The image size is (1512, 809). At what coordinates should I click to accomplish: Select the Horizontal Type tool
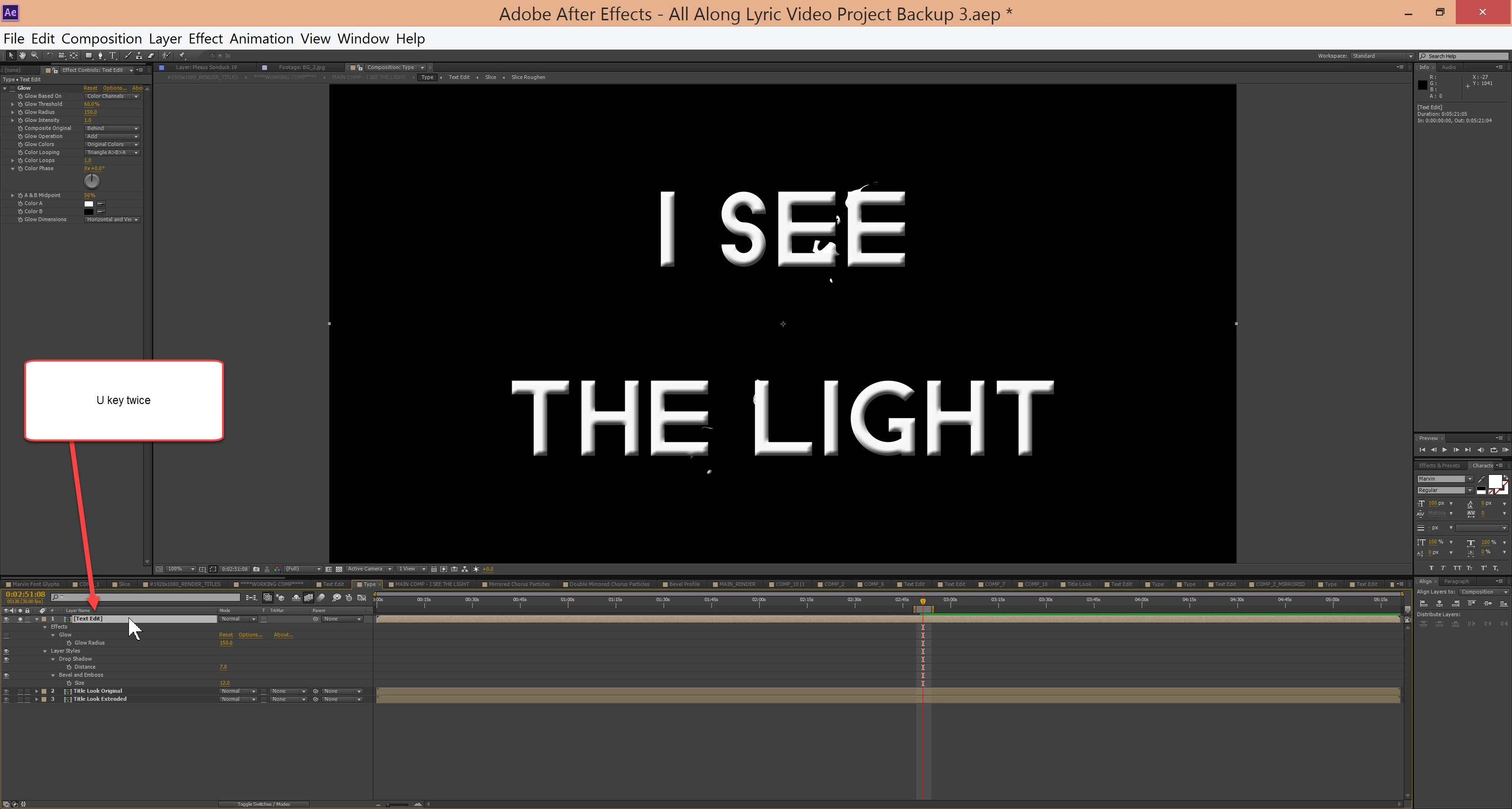coord(113,56)
